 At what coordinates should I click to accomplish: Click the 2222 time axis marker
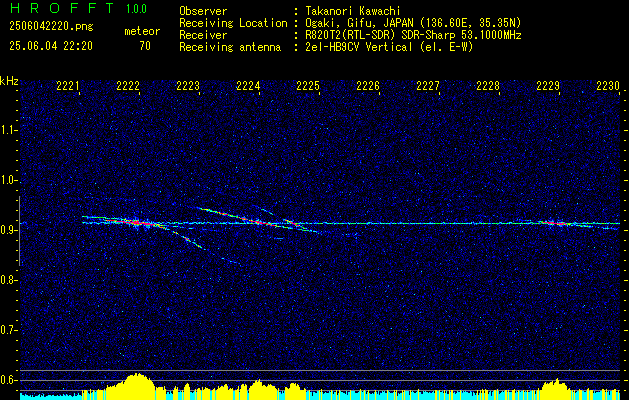pyautogui.click(x=128, y=86)
